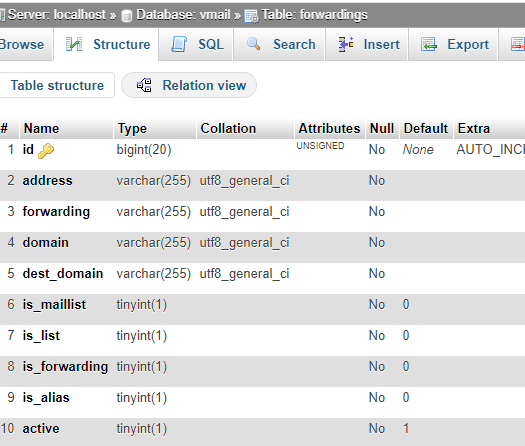Screen dimensions: 525x446
Task: Click the SQL scroll icon
Action: point(179,44)
